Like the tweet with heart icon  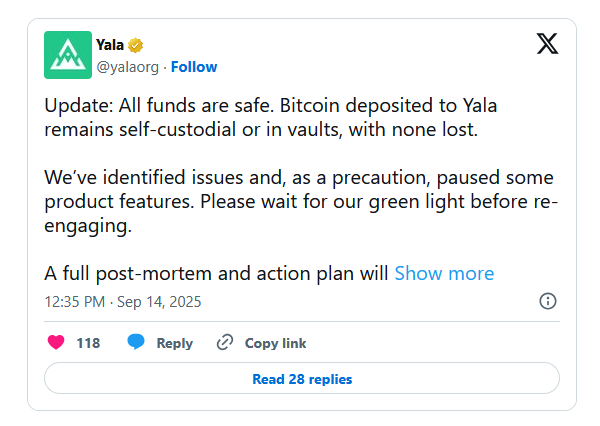[x=56, y=342]
